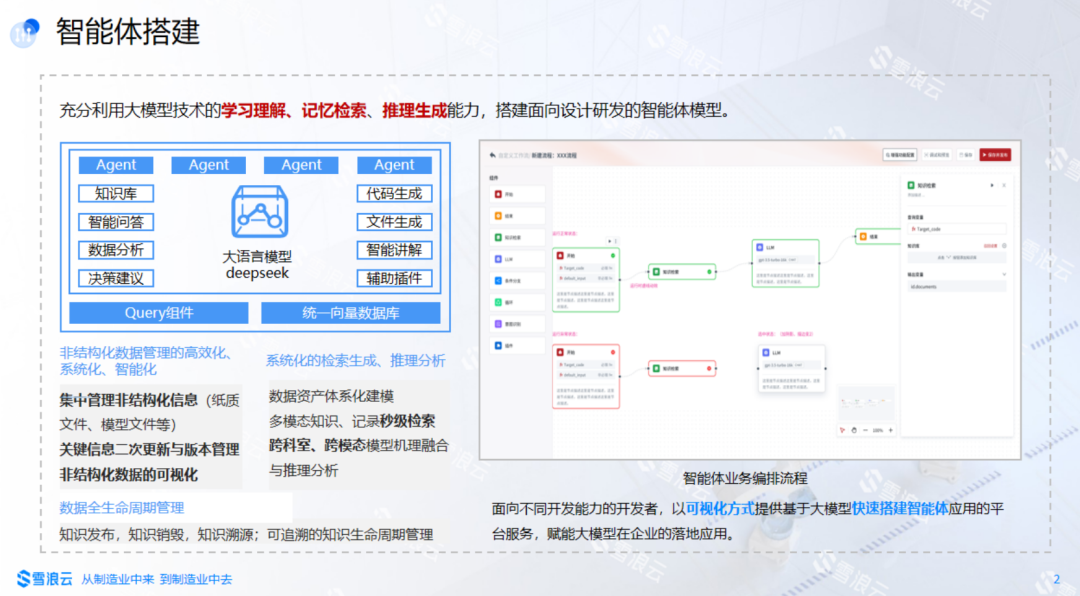Click green status dot on the 开始 node
1080x596 pixels.
[x=612, y=256]
